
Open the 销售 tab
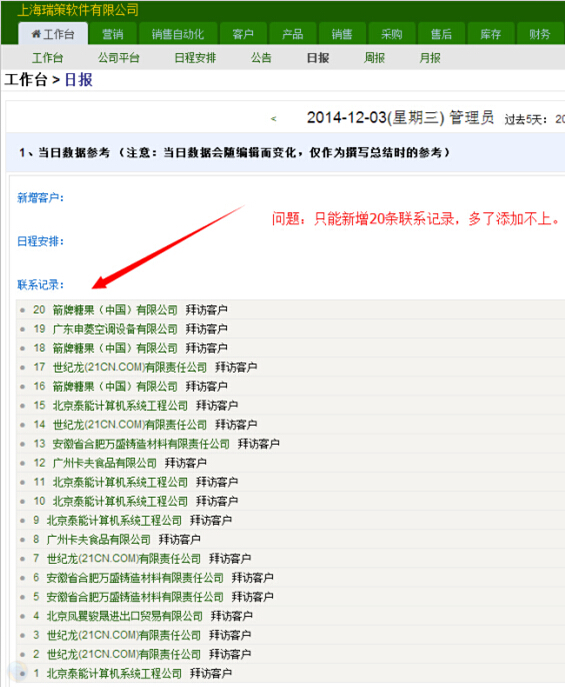342,34
